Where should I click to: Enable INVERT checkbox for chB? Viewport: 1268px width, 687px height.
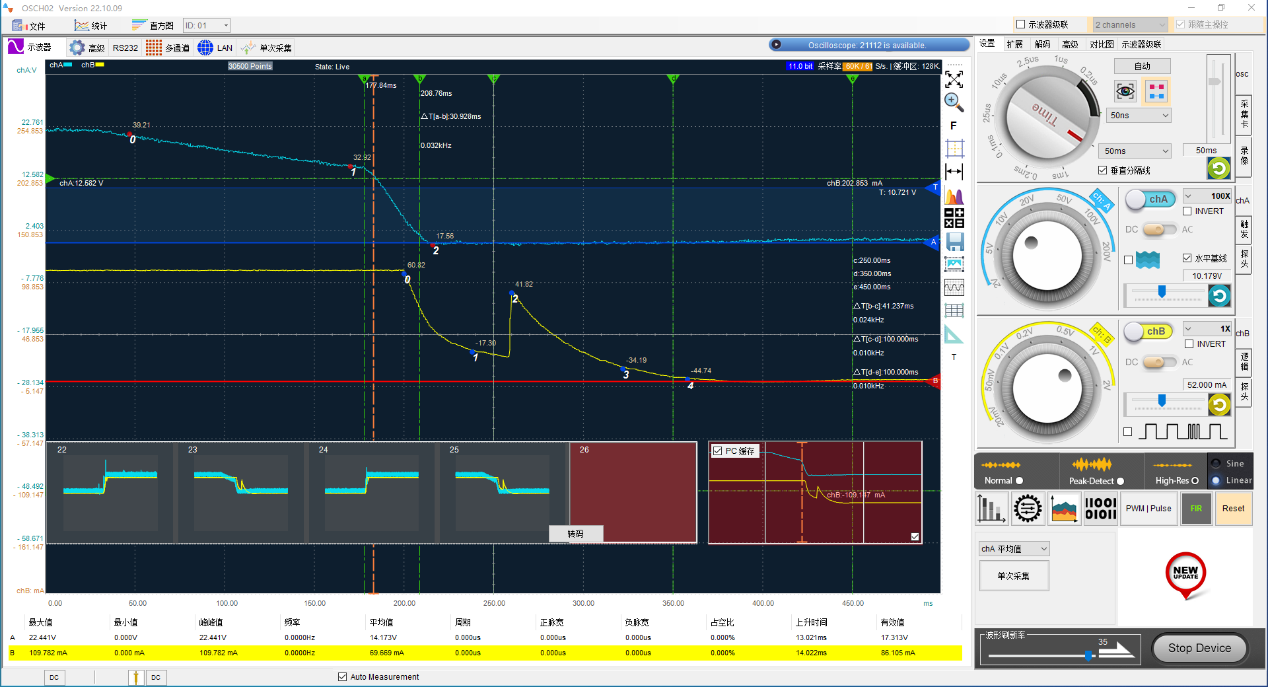1188,344
